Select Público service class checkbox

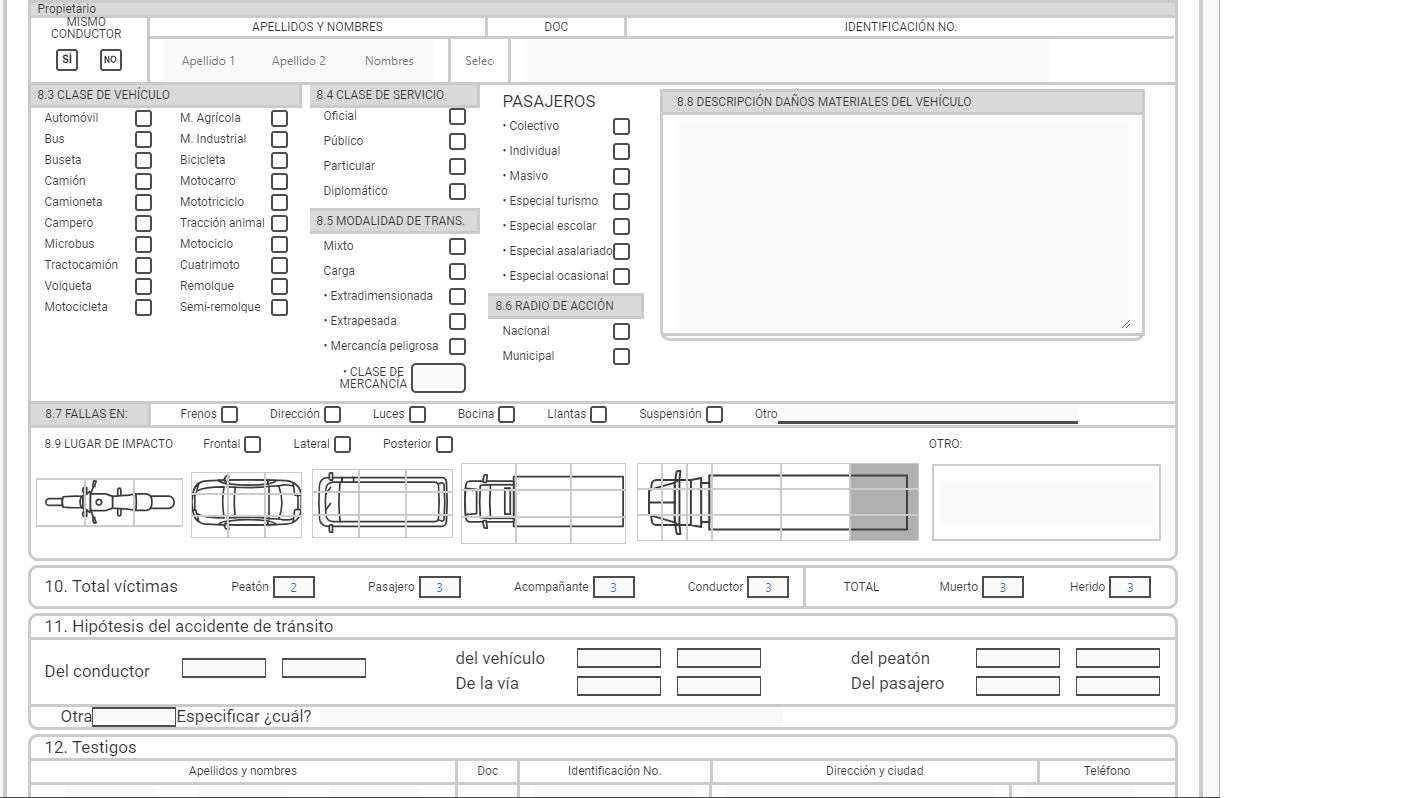(457, 141)
